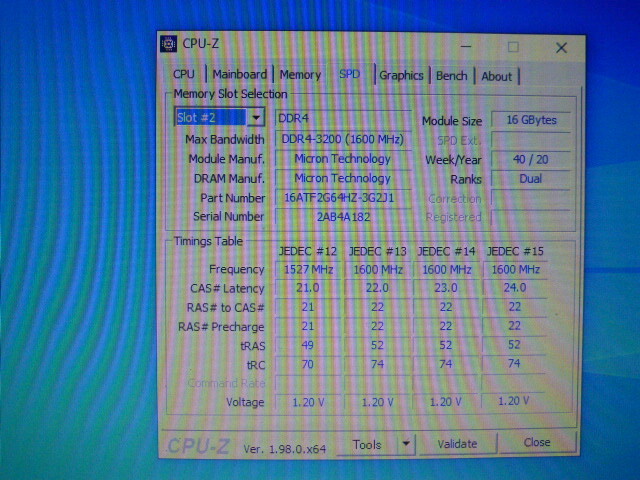Click the tRC value 70
This screenshot has height=480, width=640.
pos(308,364)
